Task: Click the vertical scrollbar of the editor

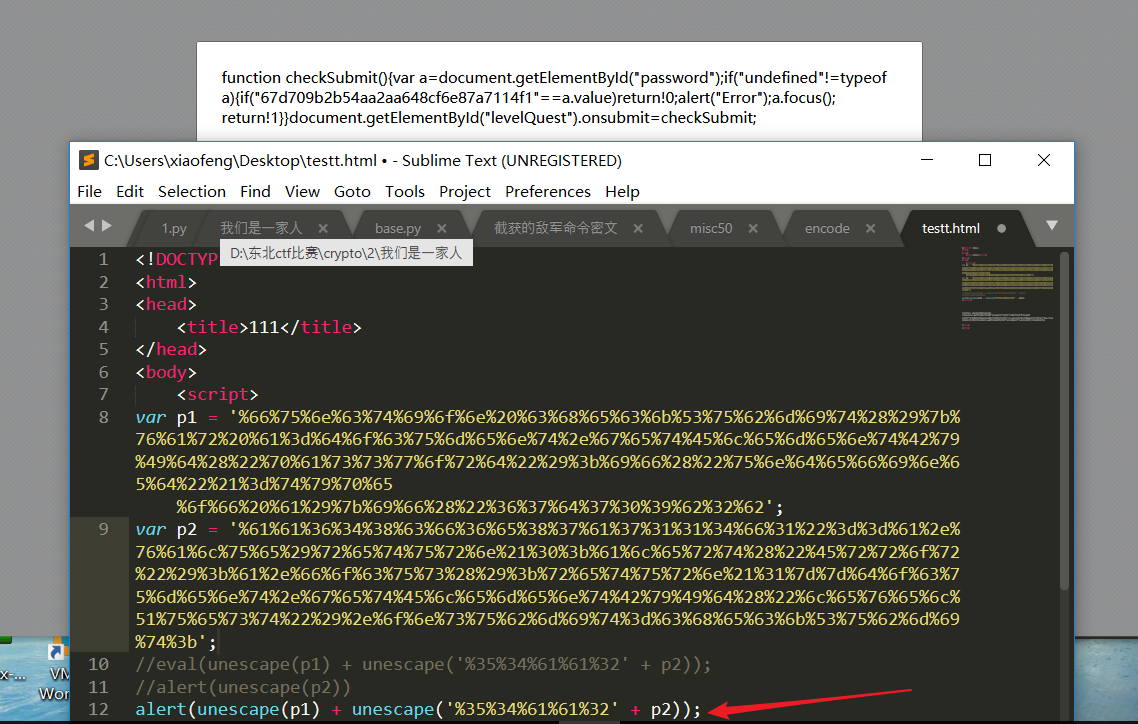Action: pyautogui.click(x=1065, y=421)
